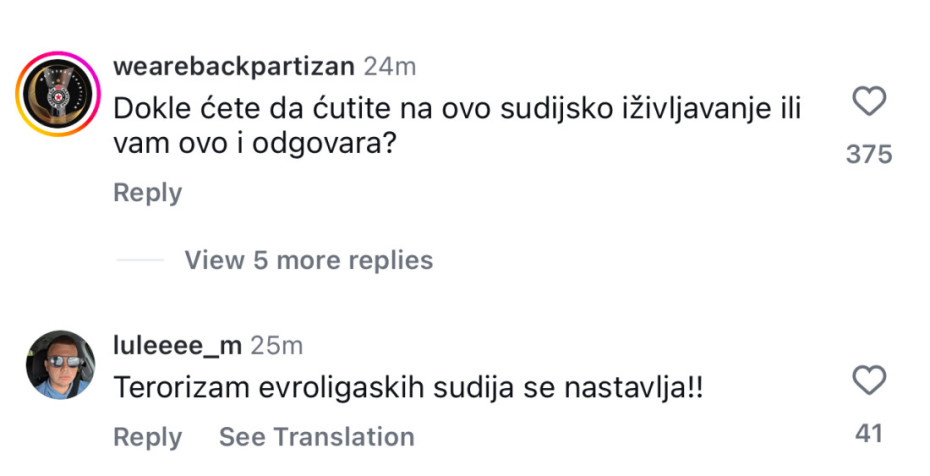This screenshot has width=930, height=476.
Task: Like the wearebackpartizan comment with heart icon
Action: (x=869, y=102)
